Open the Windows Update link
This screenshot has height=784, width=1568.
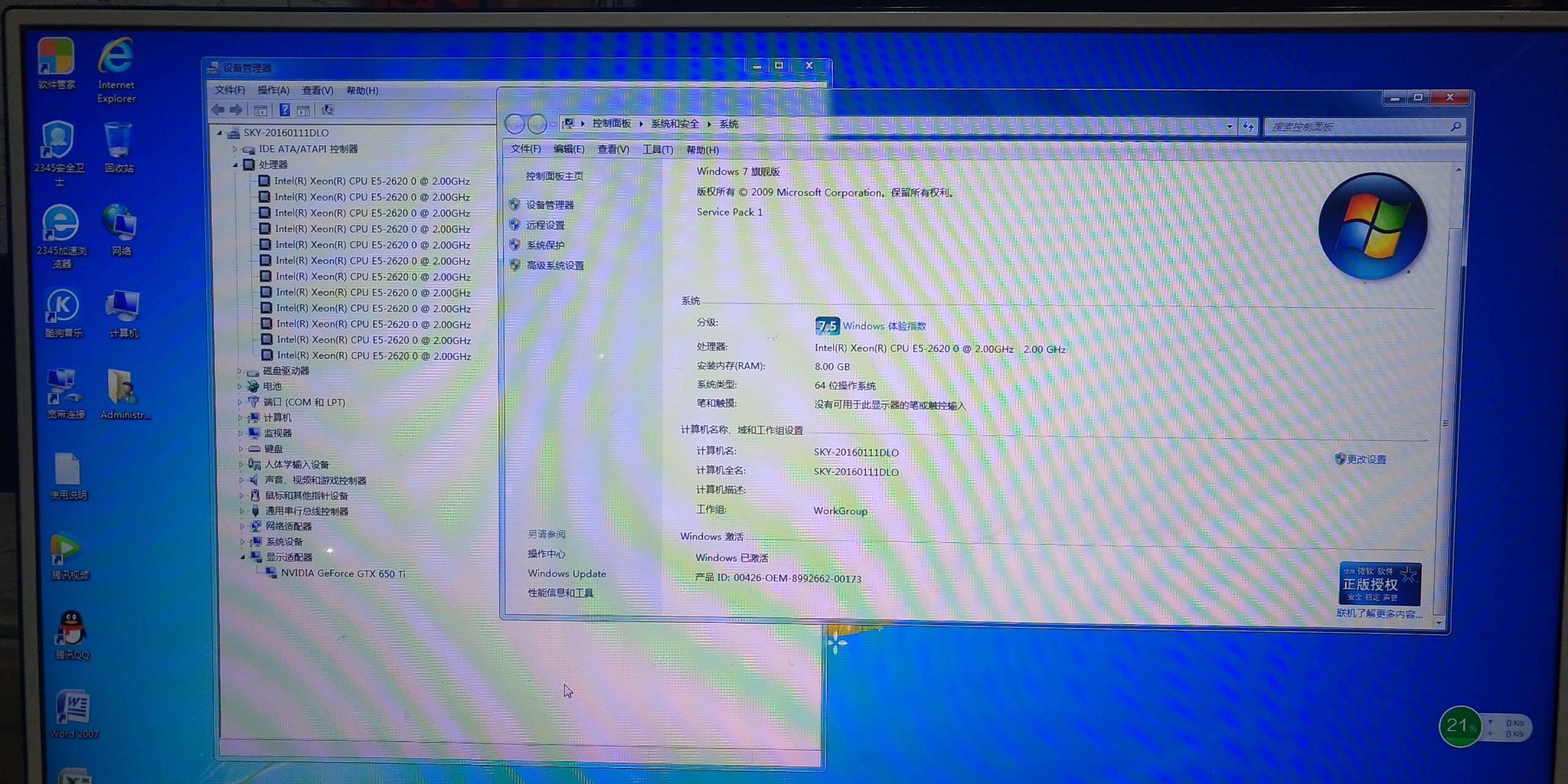click(x=567, y=574)
